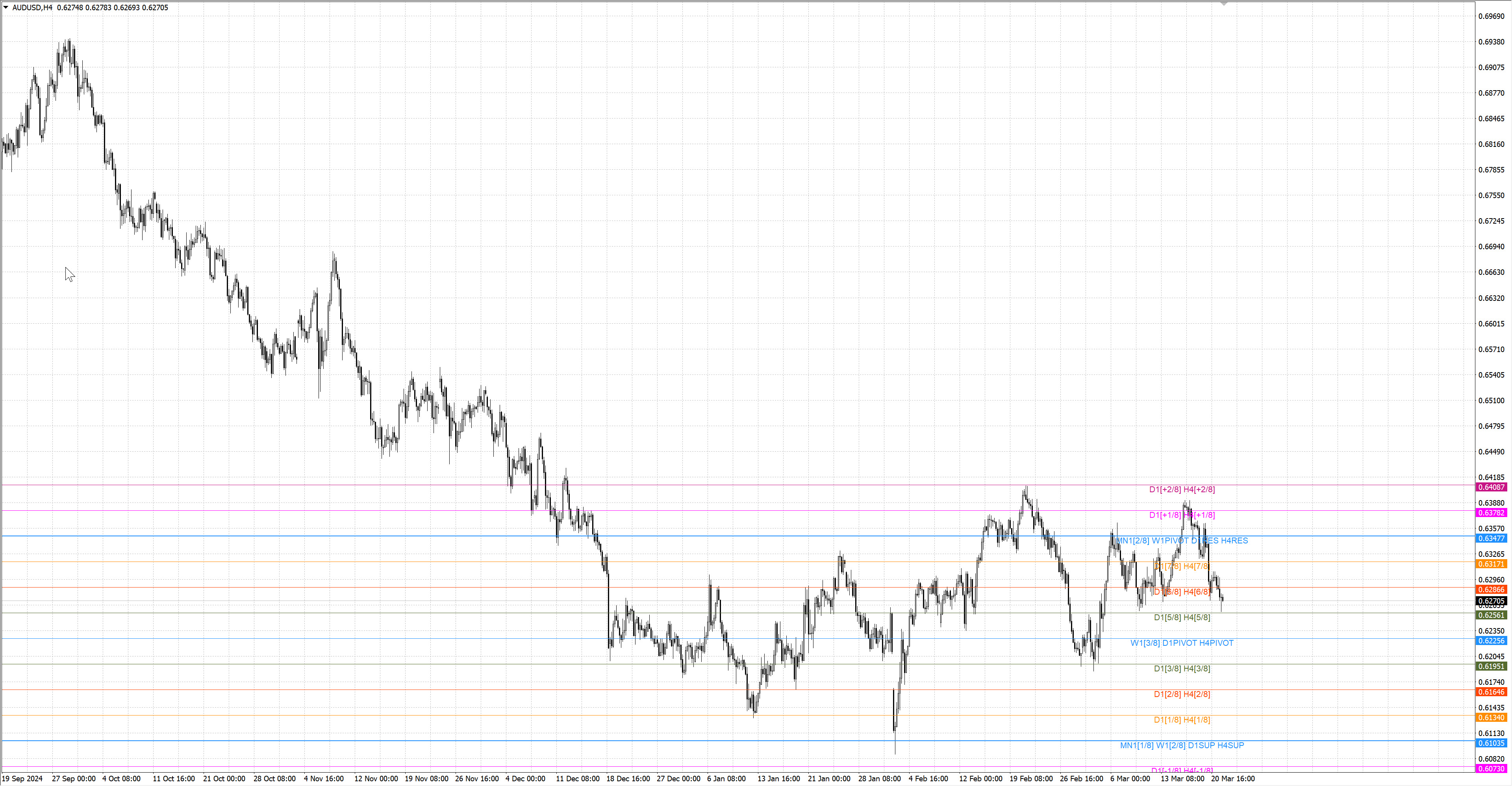Viewport: 1512px width, 786px height.
Task: Click the D1[5/8] H4[5/8] level label
Action: click(x=1182, y=617)
